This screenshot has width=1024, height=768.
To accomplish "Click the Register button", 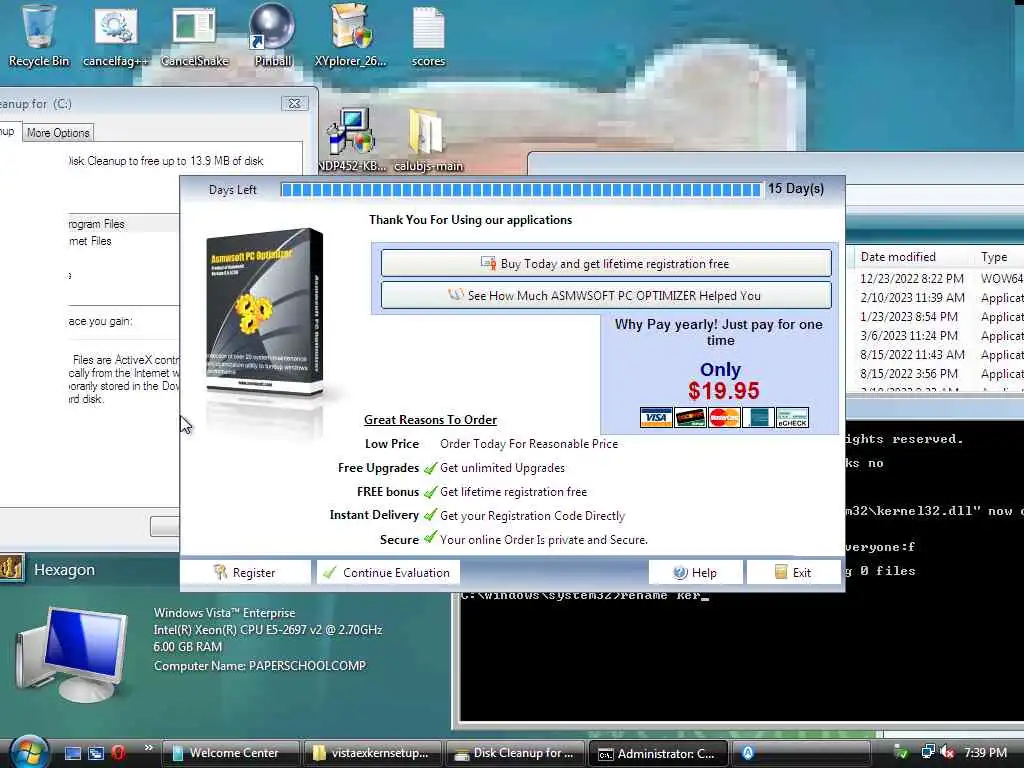I will pyautogui.click(x=245, y=572).
